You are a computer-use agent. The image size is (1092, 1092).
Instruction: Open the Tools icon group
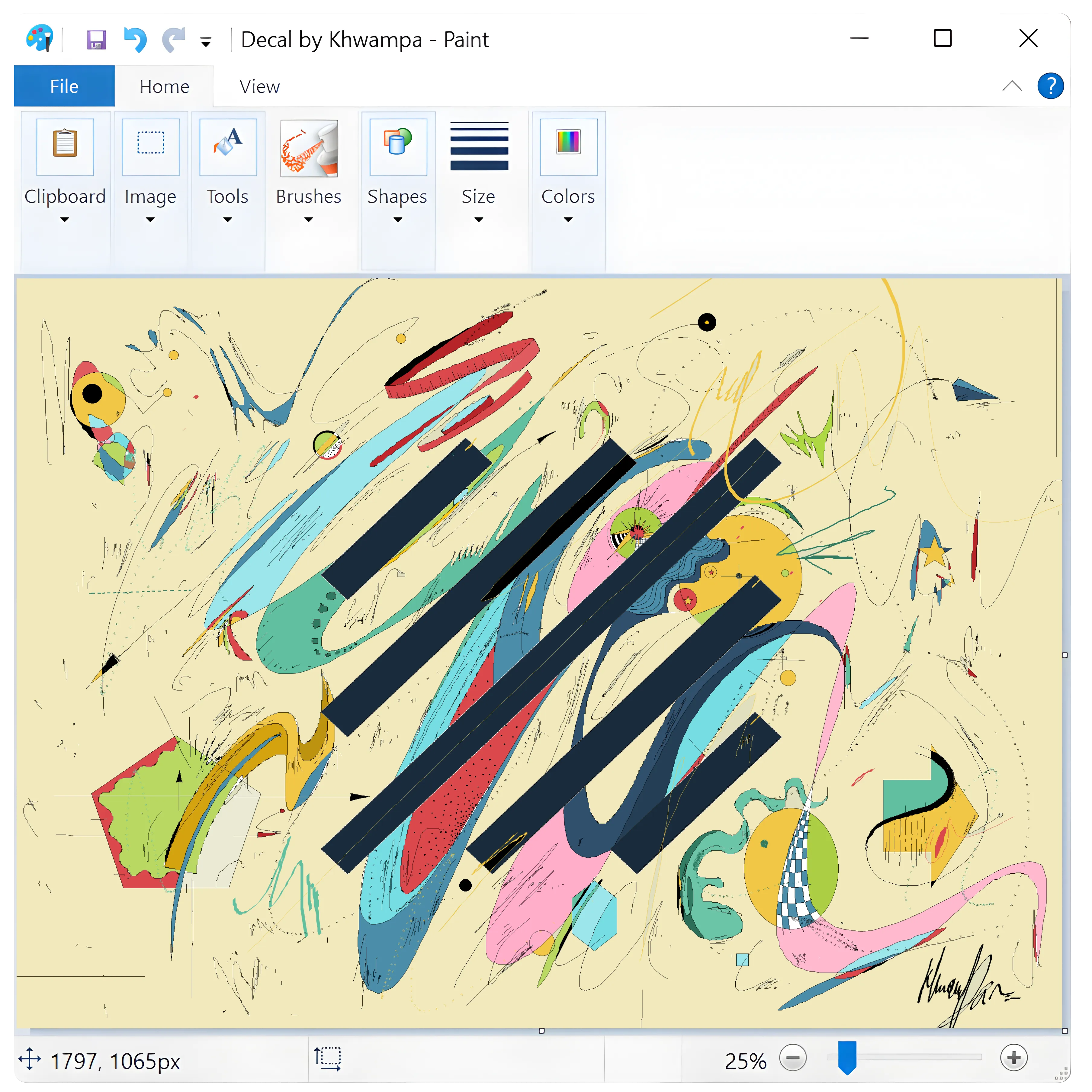(228, 147)
